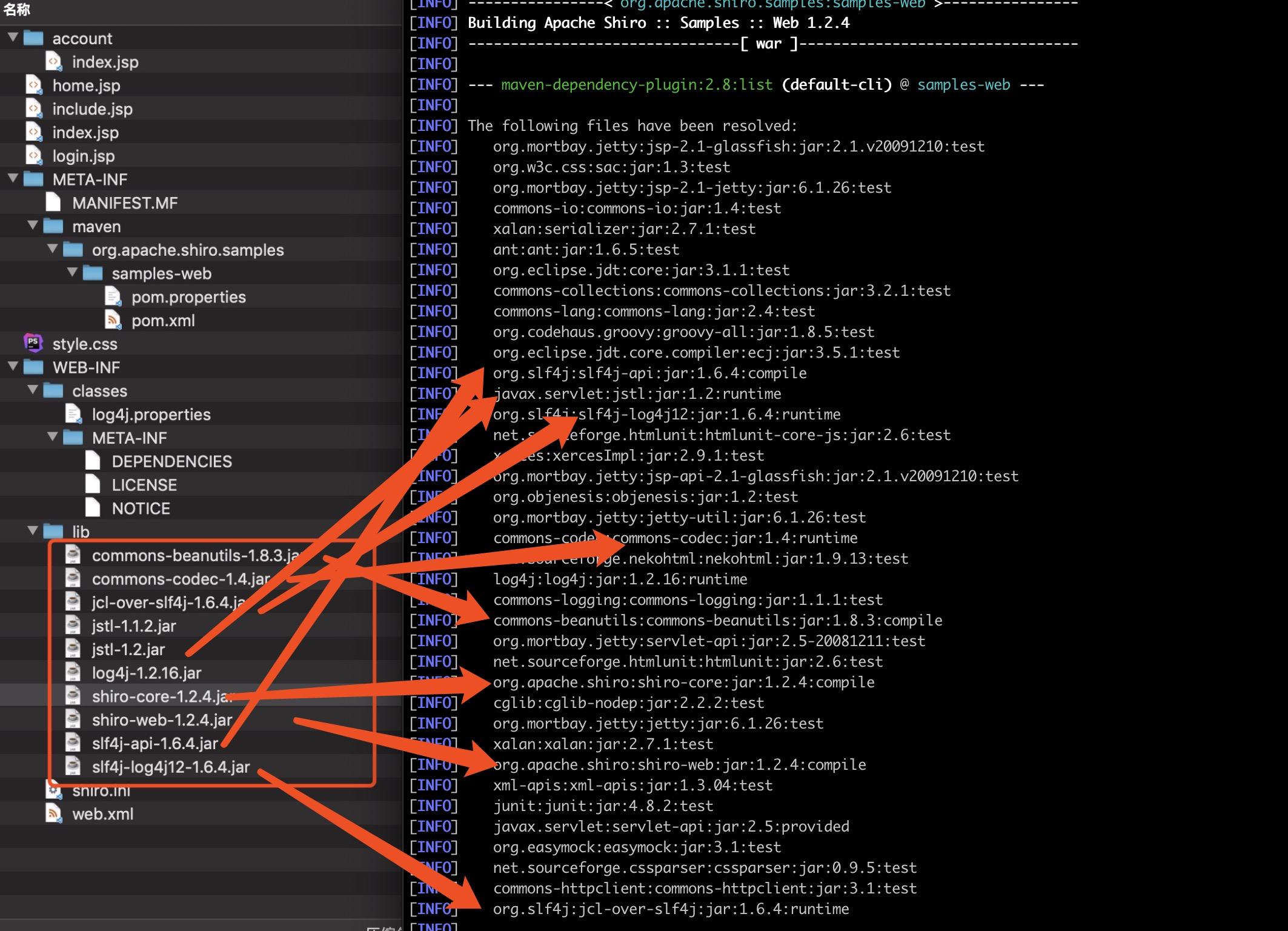Screen dimensions: 1288x931
Task: Click 'xalan:serializer:jar:2.7.1:test' line
Action: (624, 229)
